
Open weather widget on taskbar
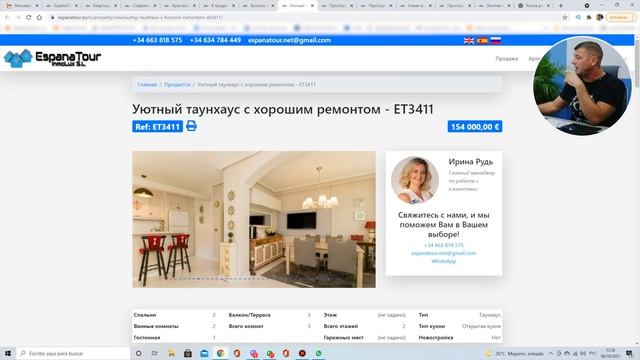pyautogui.click(x=515, y=353)
